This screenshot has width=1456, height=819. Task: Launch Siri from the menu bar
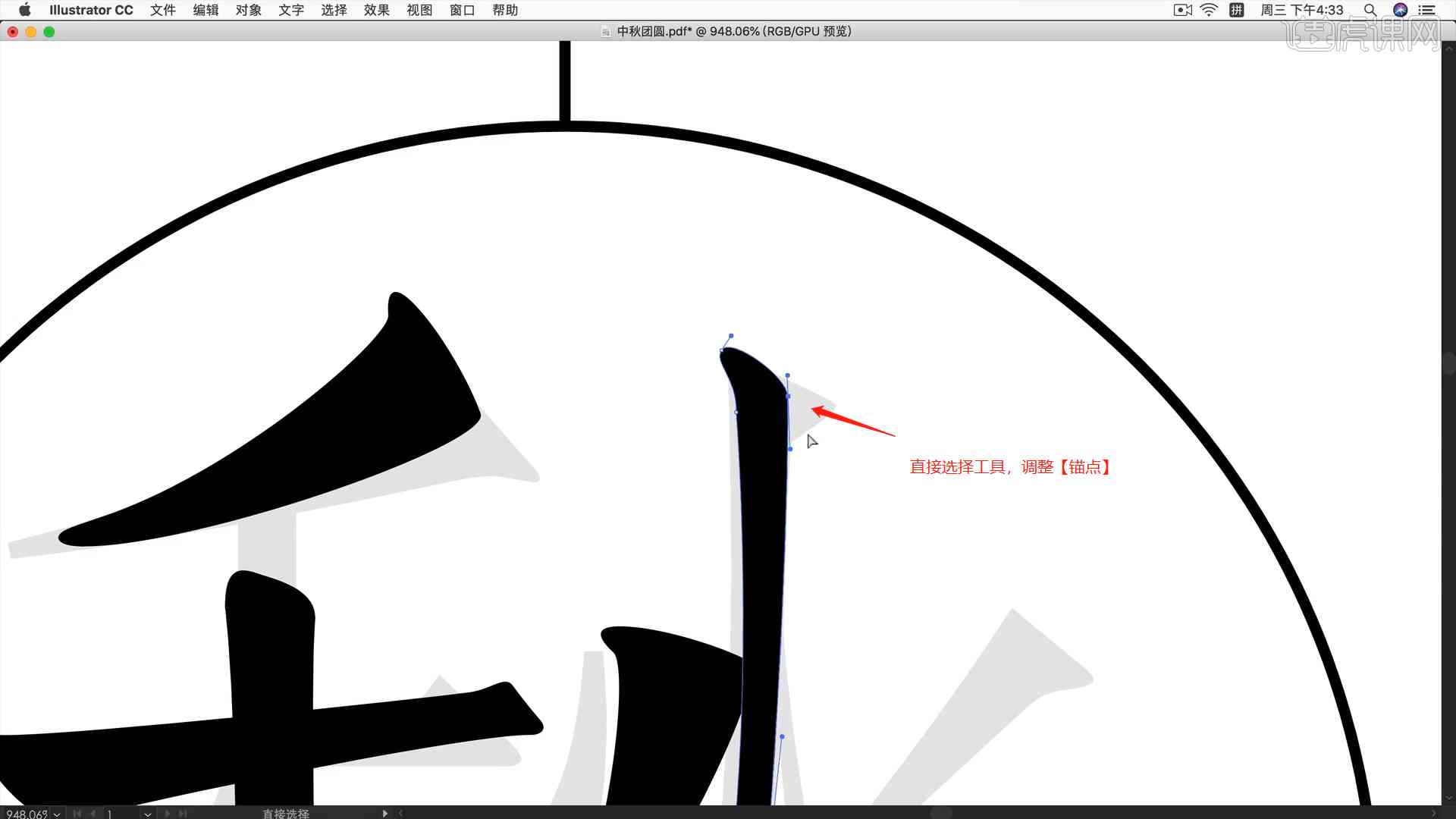[x=1400, y=10]
